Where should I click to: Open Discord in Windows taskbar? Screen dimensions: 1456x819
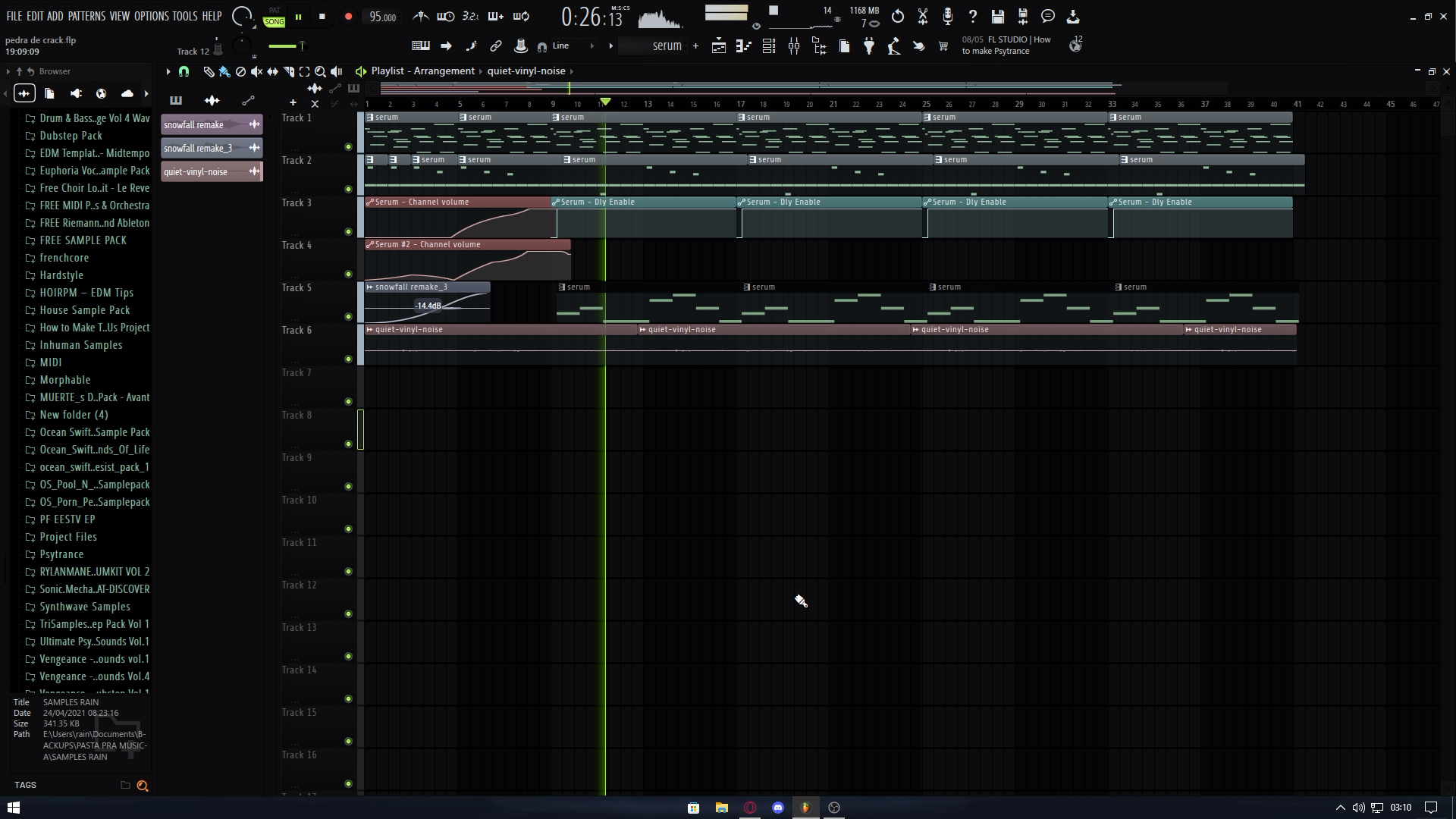(x=777, y=808)
